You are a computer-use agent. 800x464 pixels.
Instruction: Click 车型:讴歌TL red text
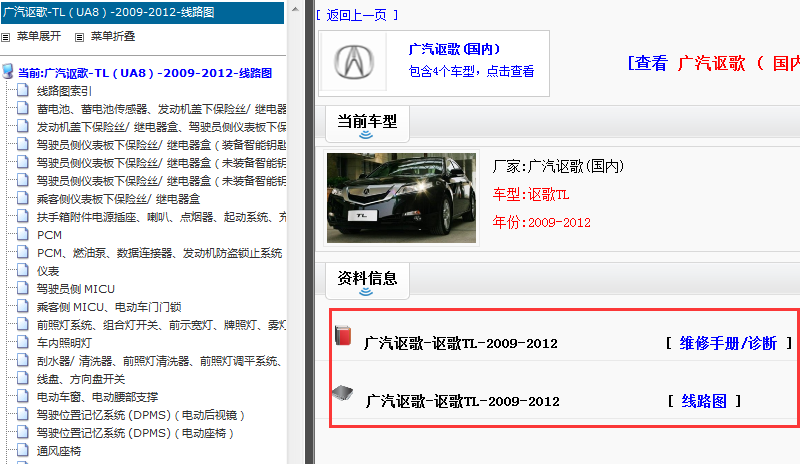[531, 194]
